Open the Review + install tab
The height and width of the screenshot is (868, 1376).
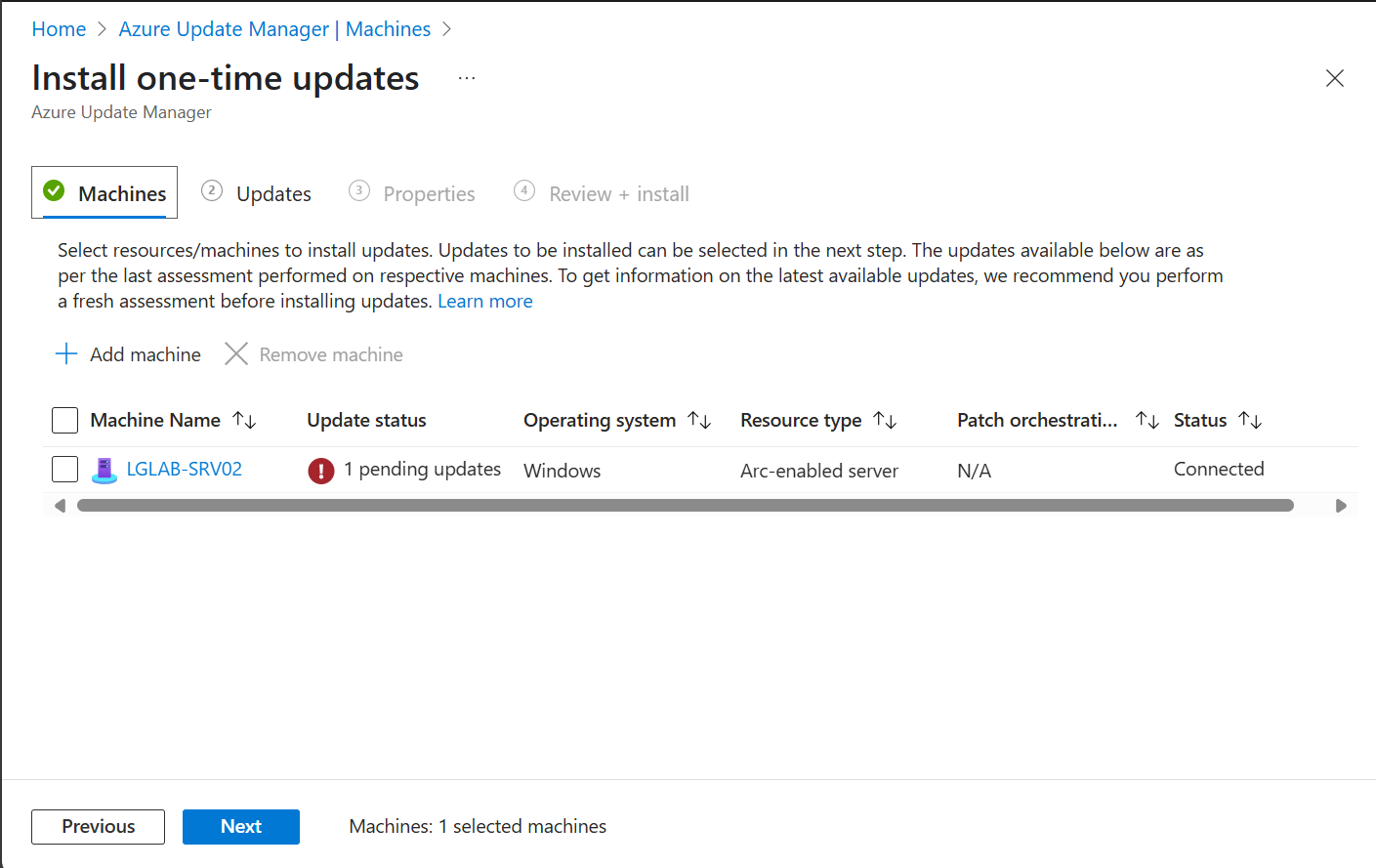coord(602,193)
